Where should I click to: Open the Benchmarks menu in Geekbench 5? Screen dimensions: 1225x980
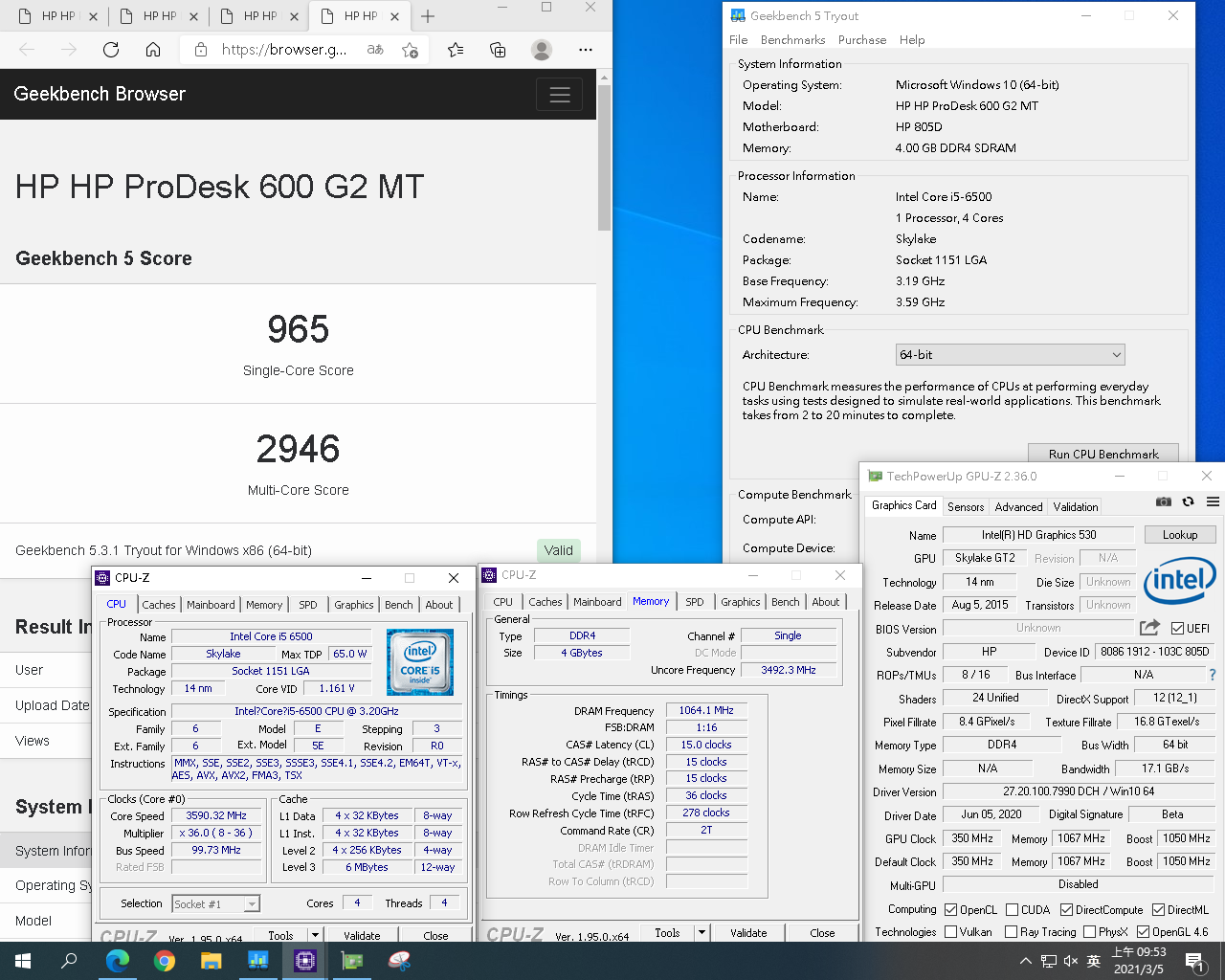[x=792, y=40]
